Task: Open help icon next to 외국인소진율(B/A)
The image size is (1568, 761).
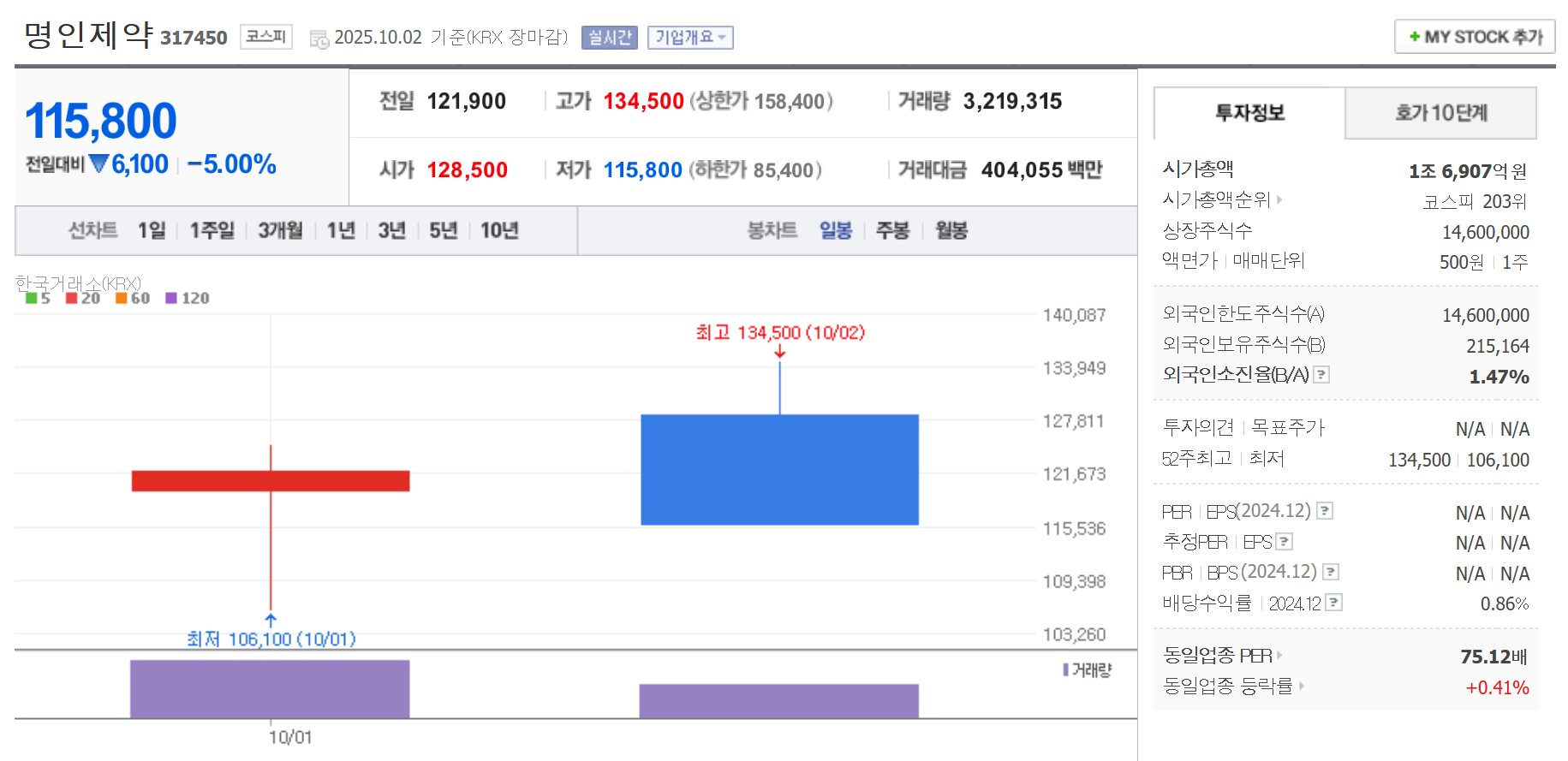Action: point(1321,374)
